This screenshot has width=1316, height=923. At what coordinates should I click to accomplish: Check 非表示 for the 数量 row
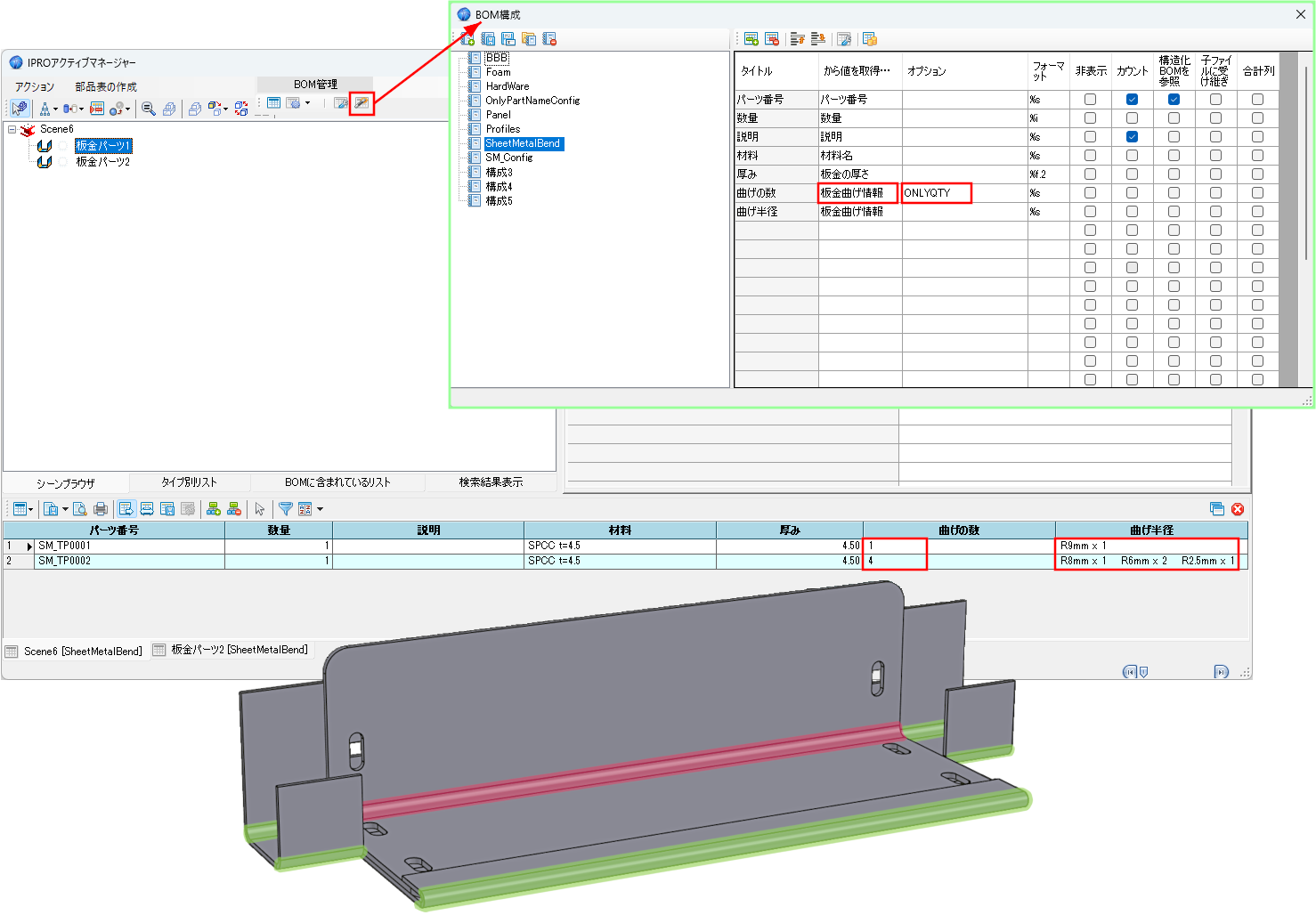[x=1090, y=118]
